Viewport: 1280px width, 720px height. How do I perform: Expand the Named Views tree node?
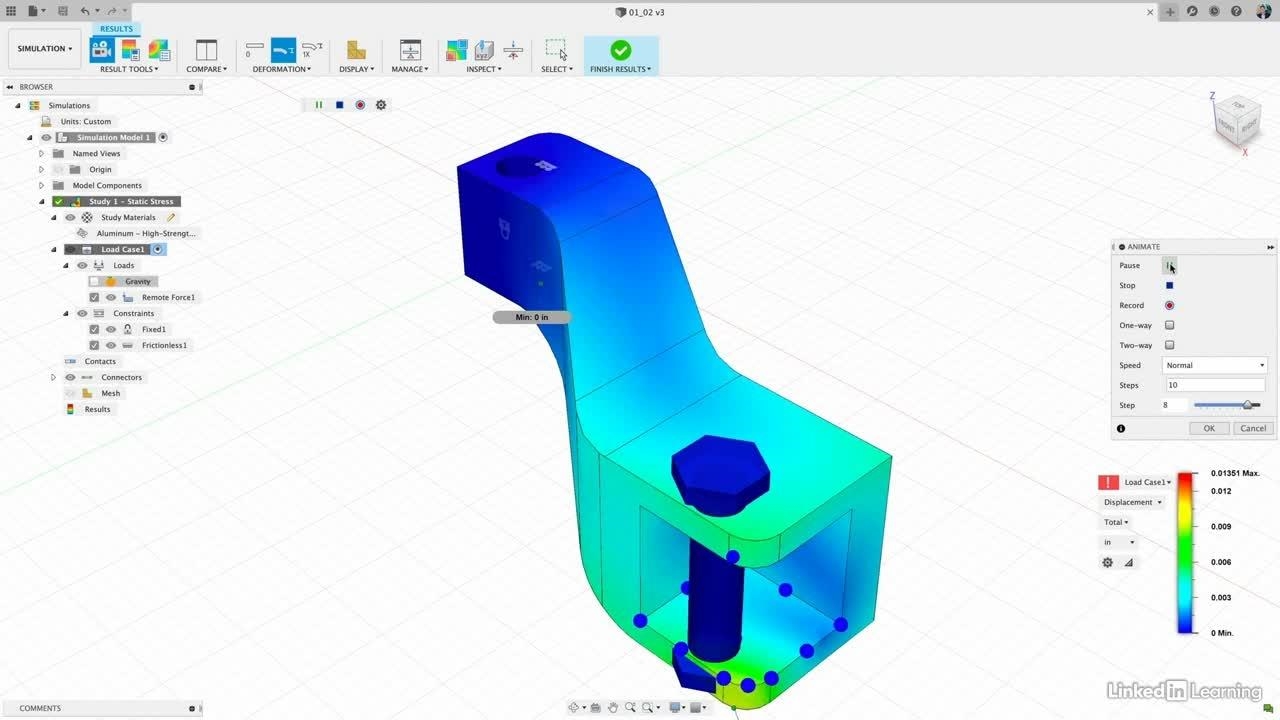(x=41, y=154)
